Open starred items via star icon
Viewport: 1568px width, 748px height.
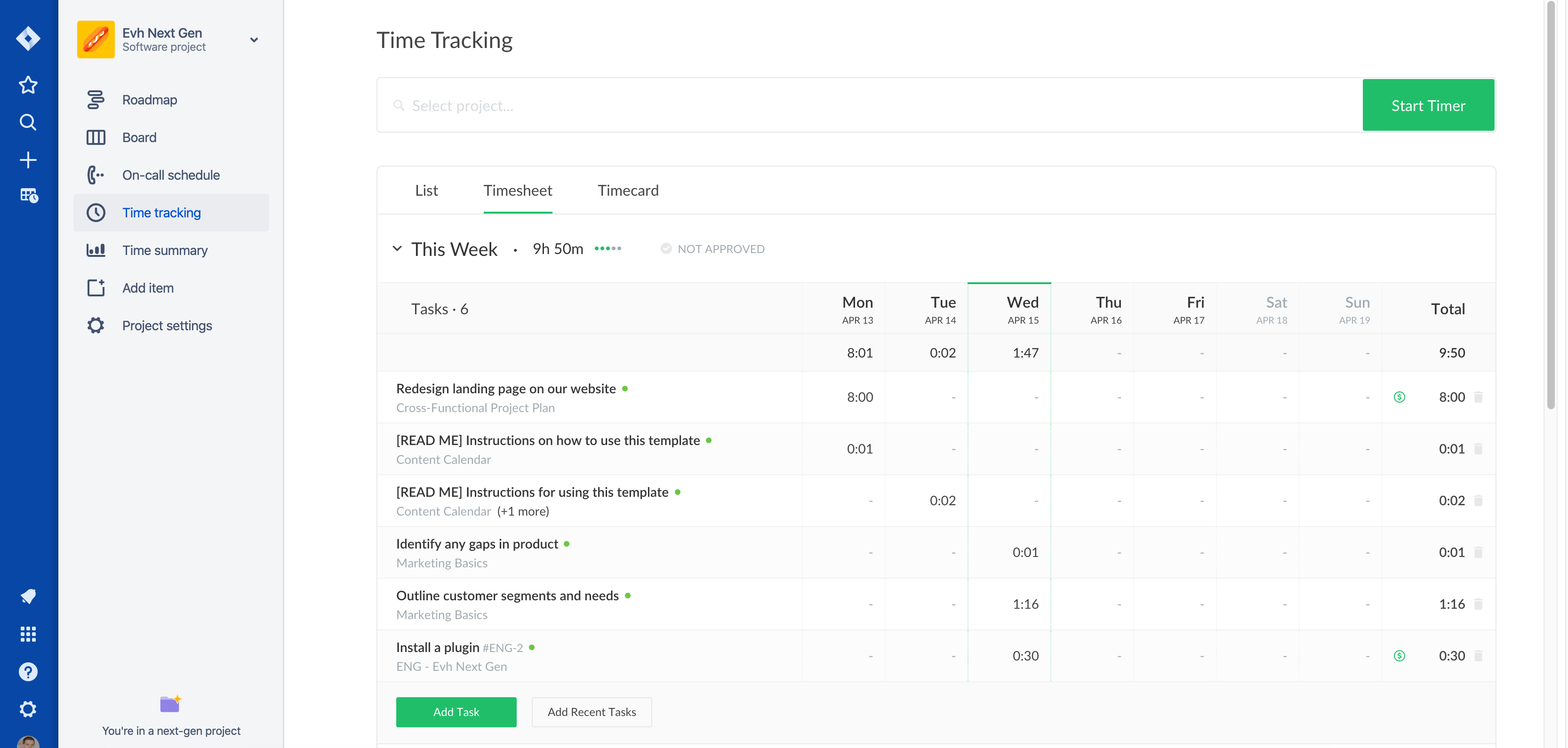28,85
